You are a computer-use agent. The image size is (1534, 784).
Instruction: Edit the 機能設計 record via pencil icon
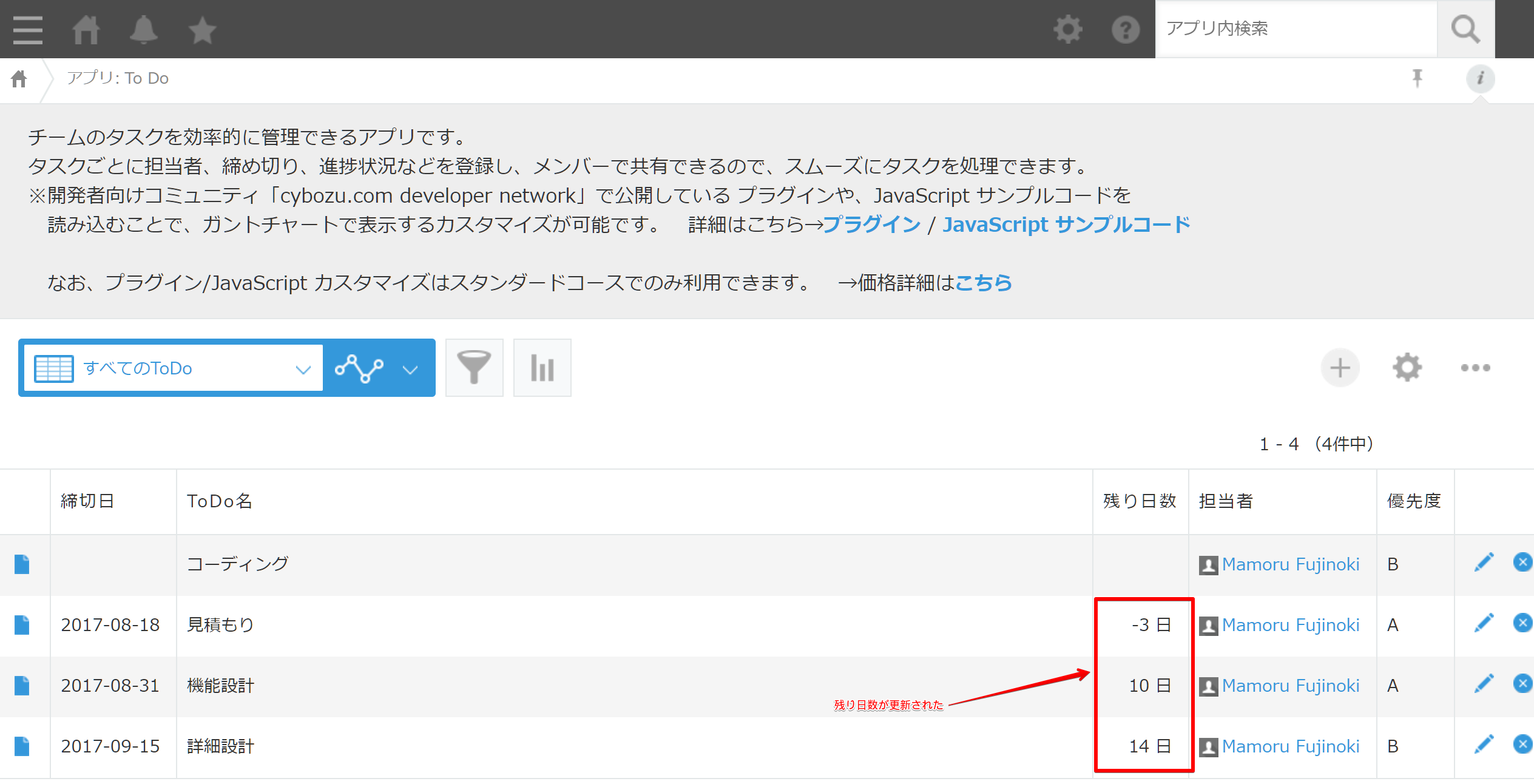(x=1483, y=683)
